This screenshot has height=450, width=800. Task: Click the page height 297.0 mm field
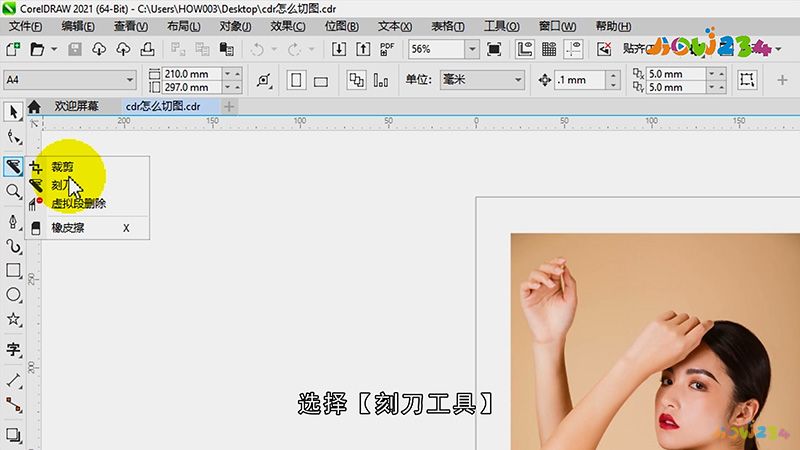tap(191, 87)
